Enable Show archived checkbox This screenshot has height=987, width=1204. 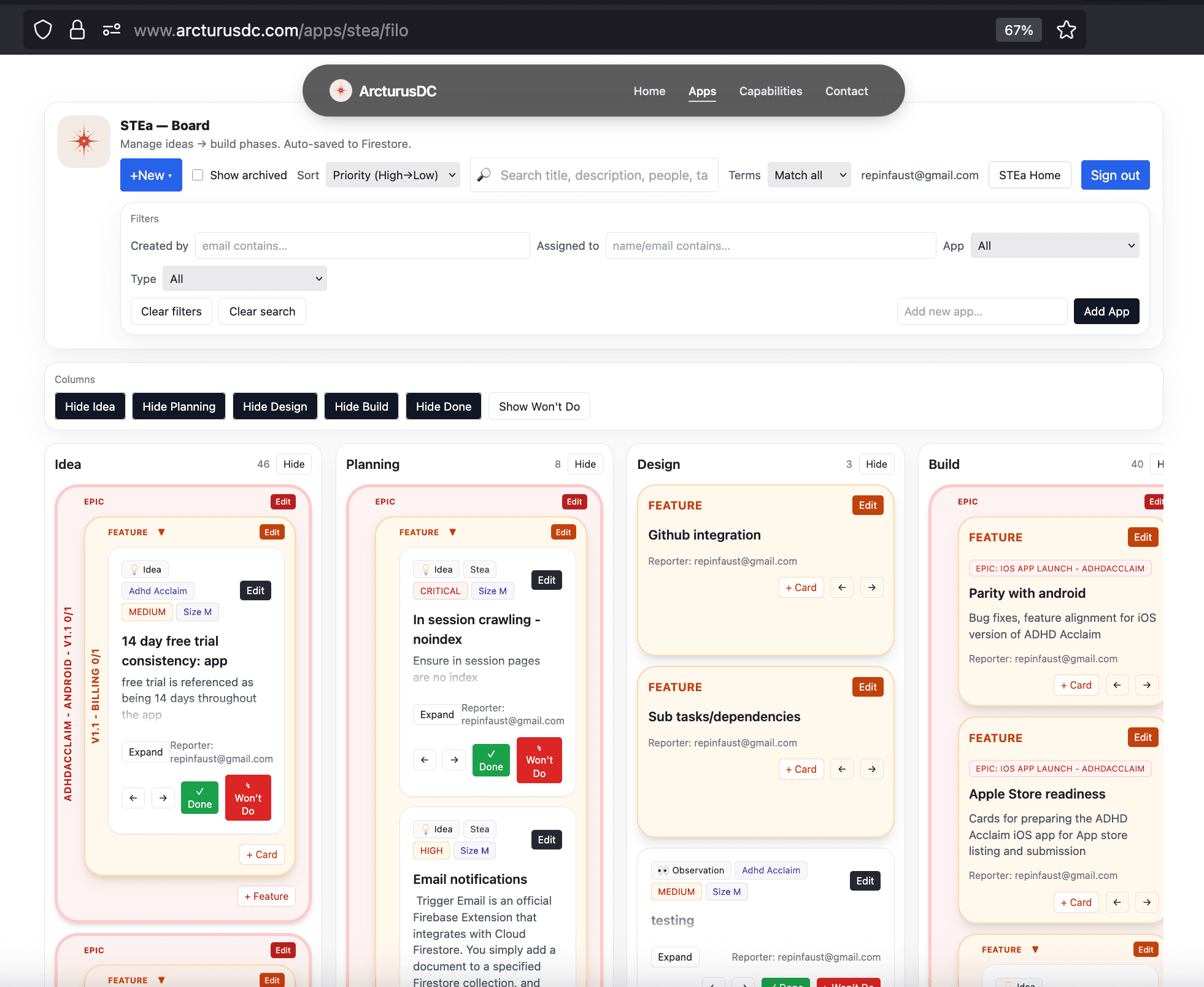click(198, 176)
